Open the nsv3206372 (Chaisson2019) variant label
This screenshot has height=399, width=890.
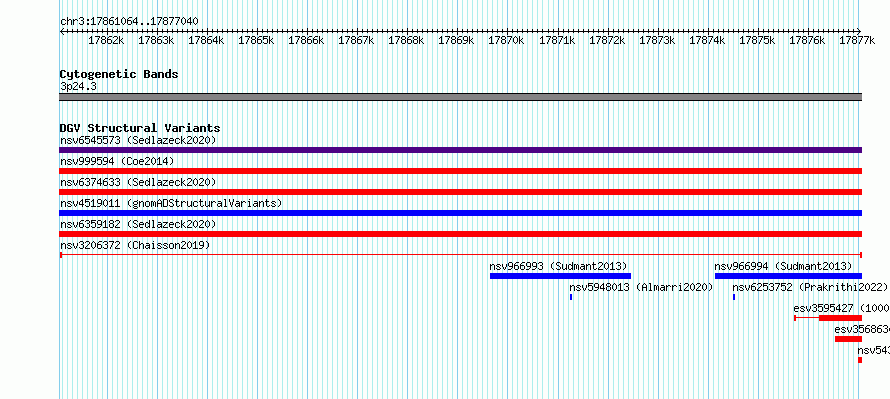tap(135, 245)
